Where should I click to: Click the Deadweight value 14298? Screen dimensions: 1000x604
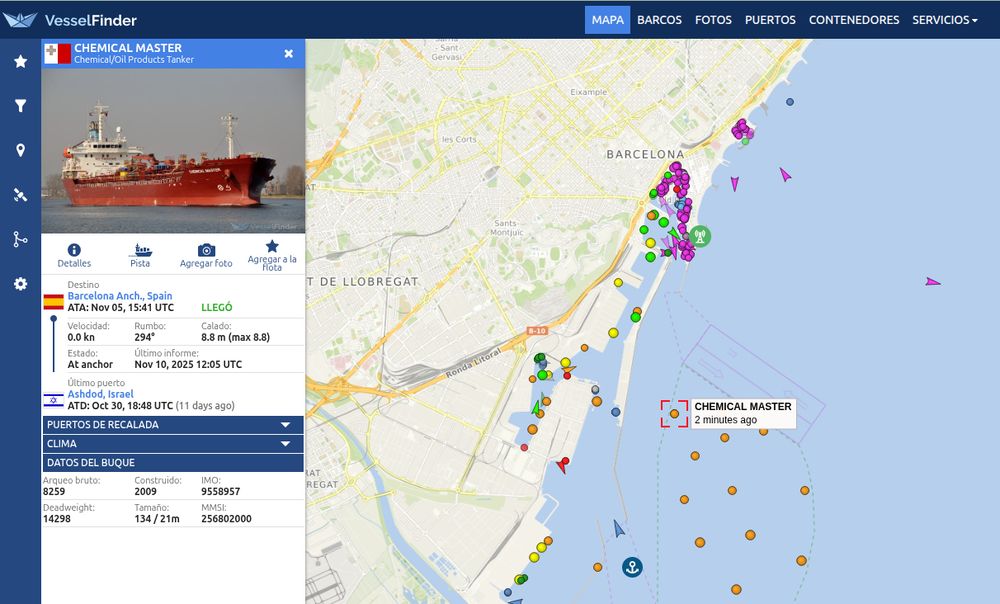[x=57, y=519]
